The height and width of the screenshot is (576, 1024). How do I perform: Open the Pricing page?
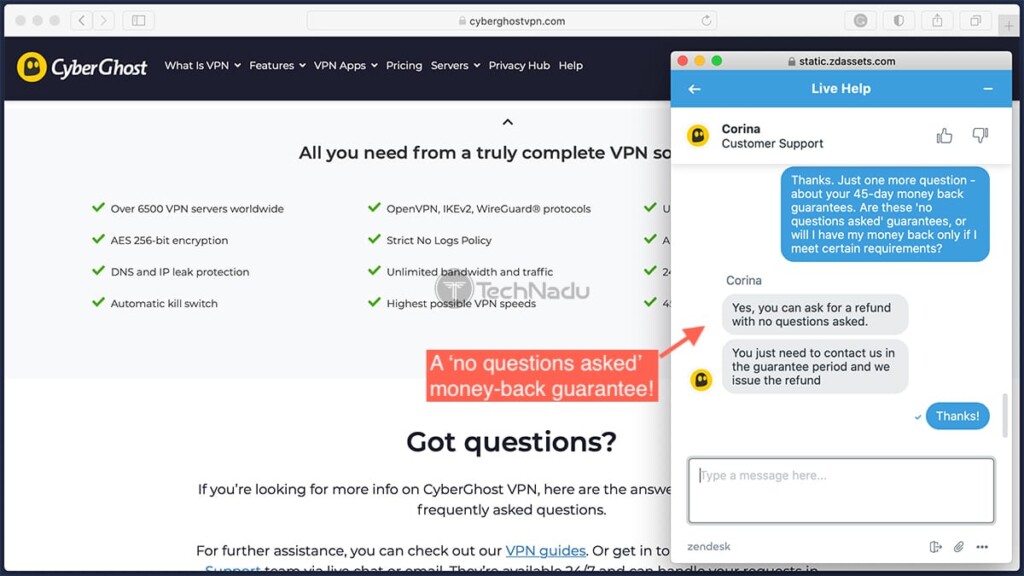[404, 65]
